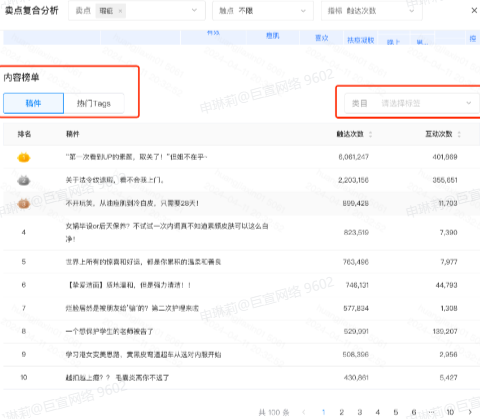Viewport: 480px width, 419px height.
Task: Click pagination ellipsis to jump pages
Action: (432, 412)
